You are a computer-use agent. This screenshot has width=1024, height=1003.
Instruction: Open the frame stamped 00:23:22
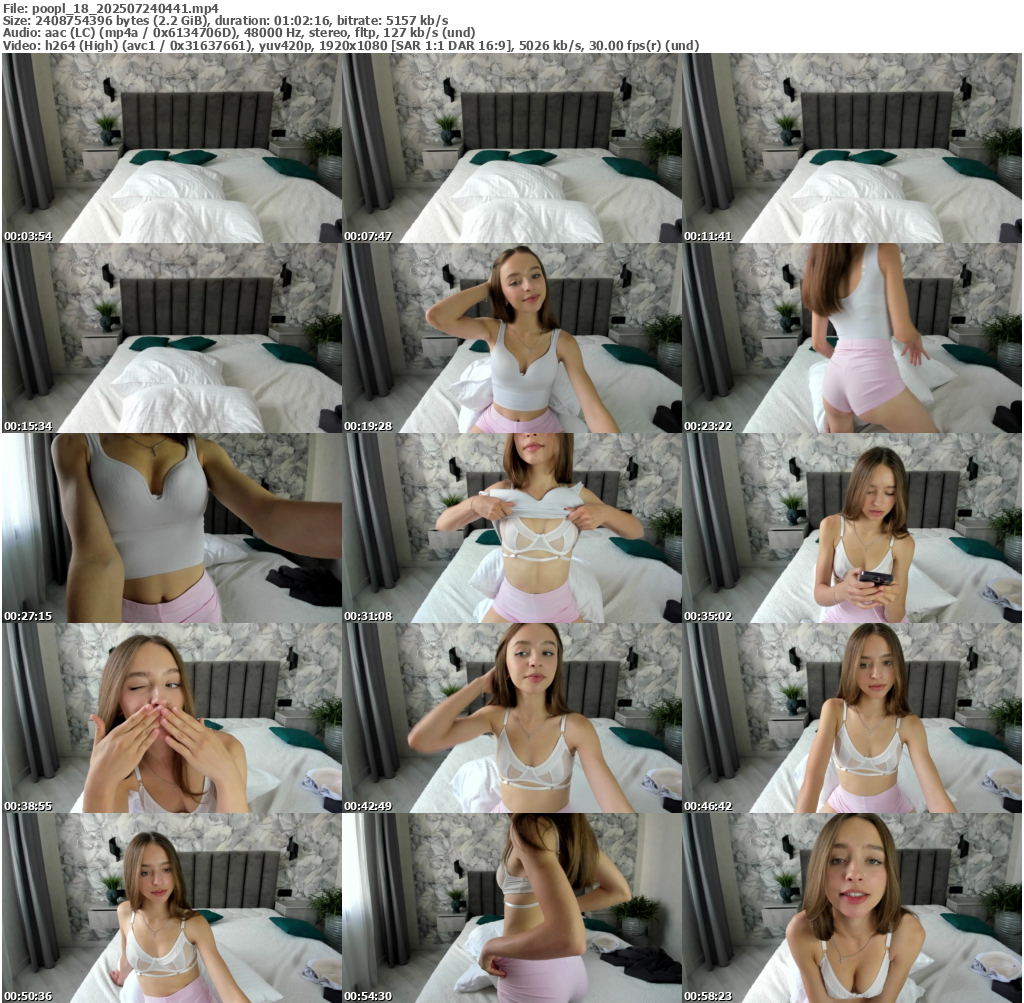click(x=852, y=338)
